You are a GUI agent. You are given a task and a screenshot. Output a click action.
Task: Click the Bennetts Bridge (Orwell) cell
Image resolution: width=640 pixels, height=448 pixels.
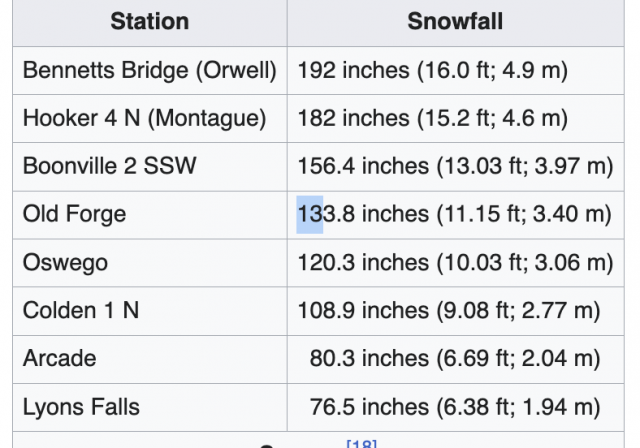(x=149, y=71)
